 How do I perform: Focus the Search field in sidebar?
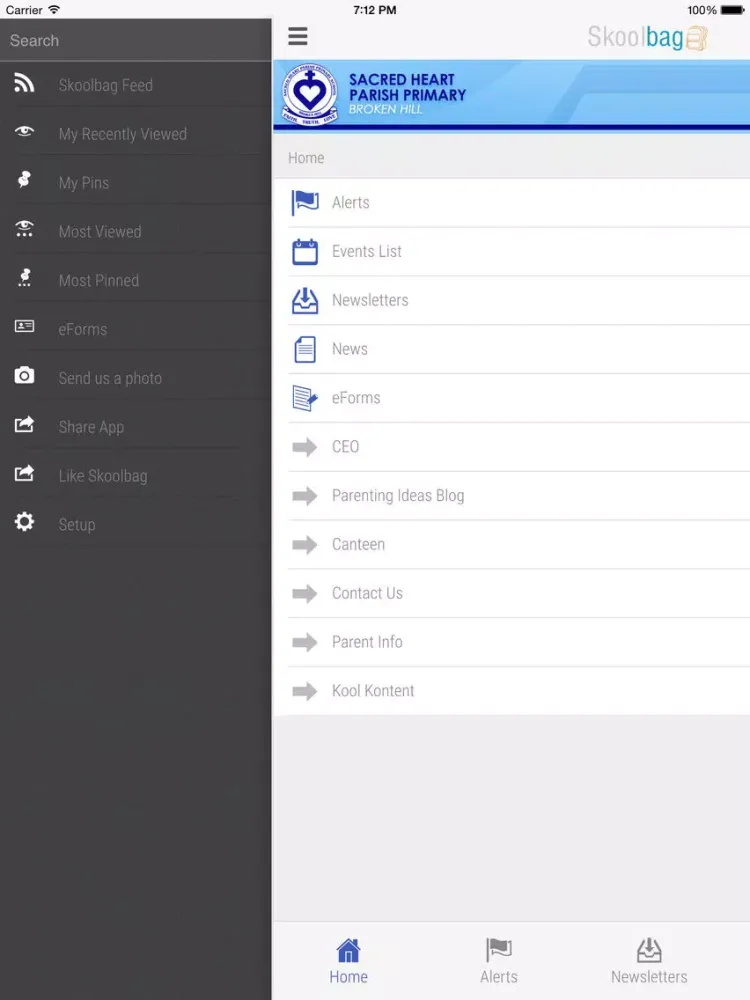point(135,40)
